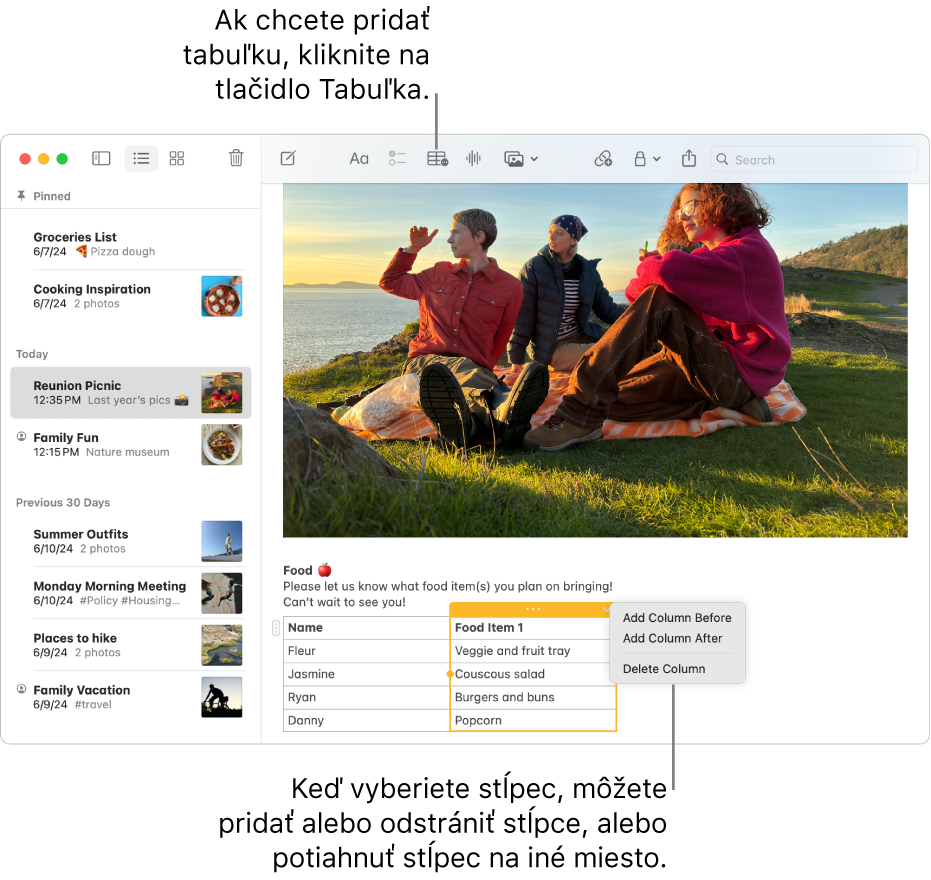The image size is (931, 880).
Task: Click the Places to hike thumbnail
Action: pyautogui.click(x=221, y=645)
